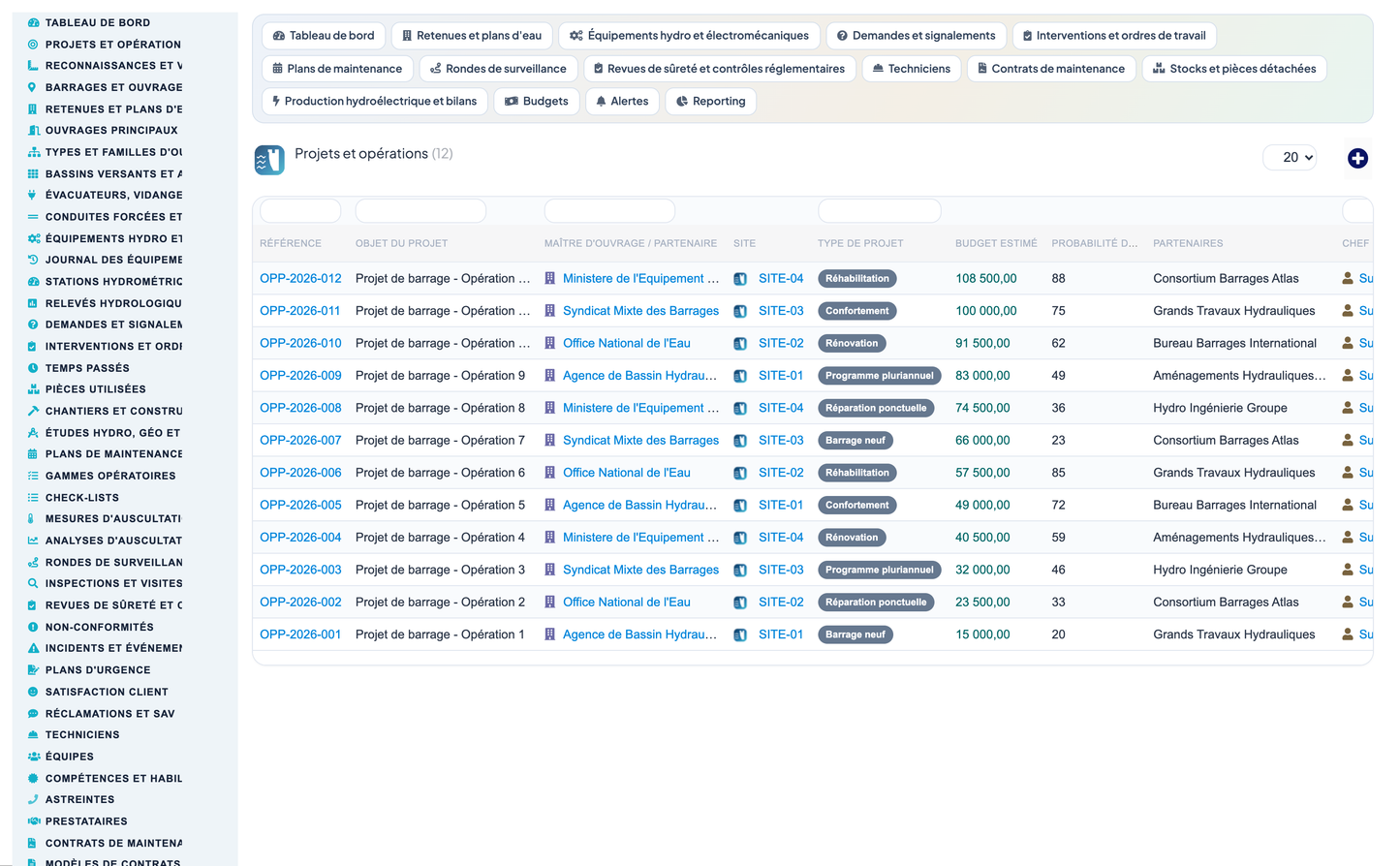
Task: Sort by Budget estimé column header
Action: [996, 243]
